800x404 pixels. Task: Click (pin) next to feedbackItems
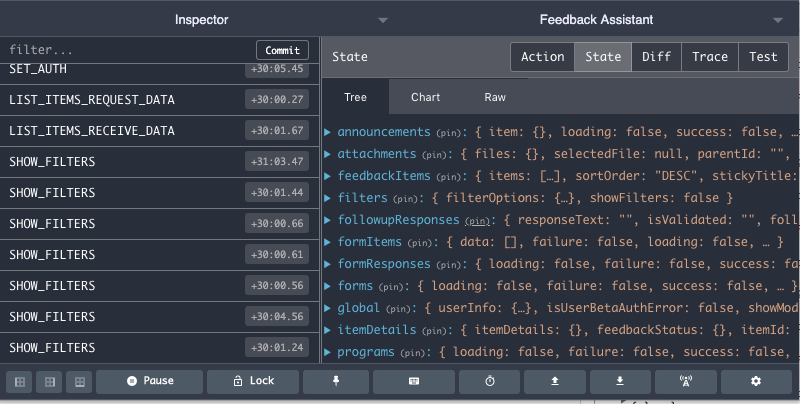(448, 177)
